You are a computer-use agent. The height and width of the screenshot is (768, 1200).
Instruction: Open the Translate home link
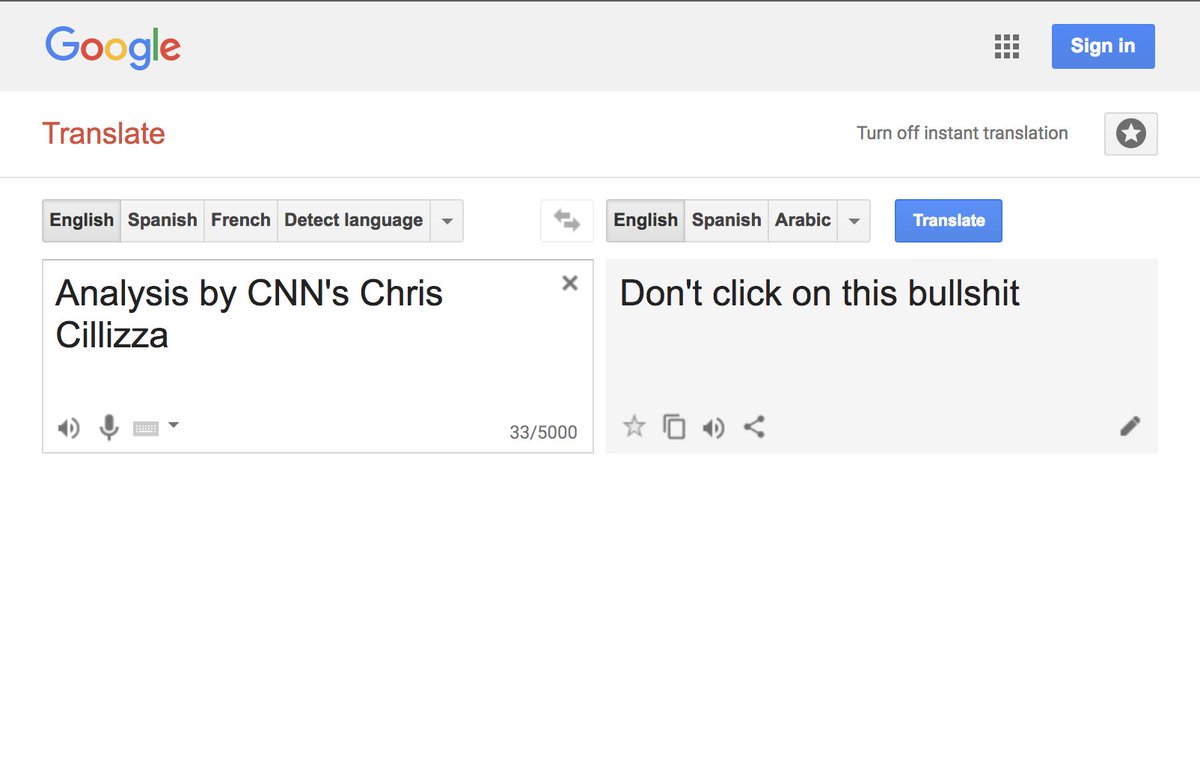pos(103,133)
